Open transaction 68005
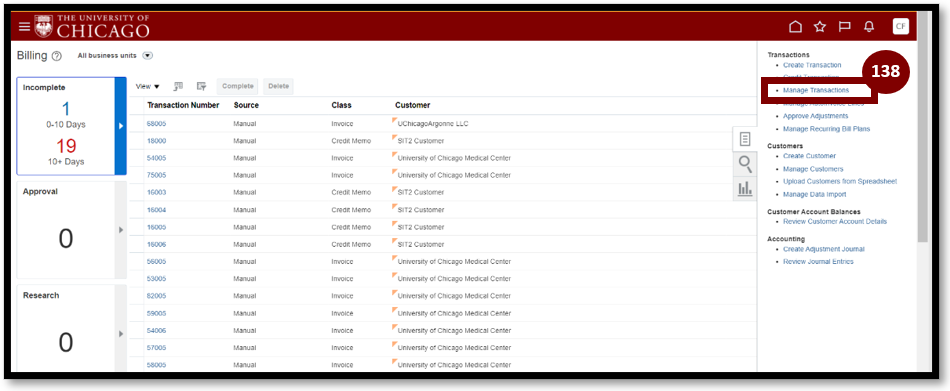This screenshot has width=950, height=391. 156,124
